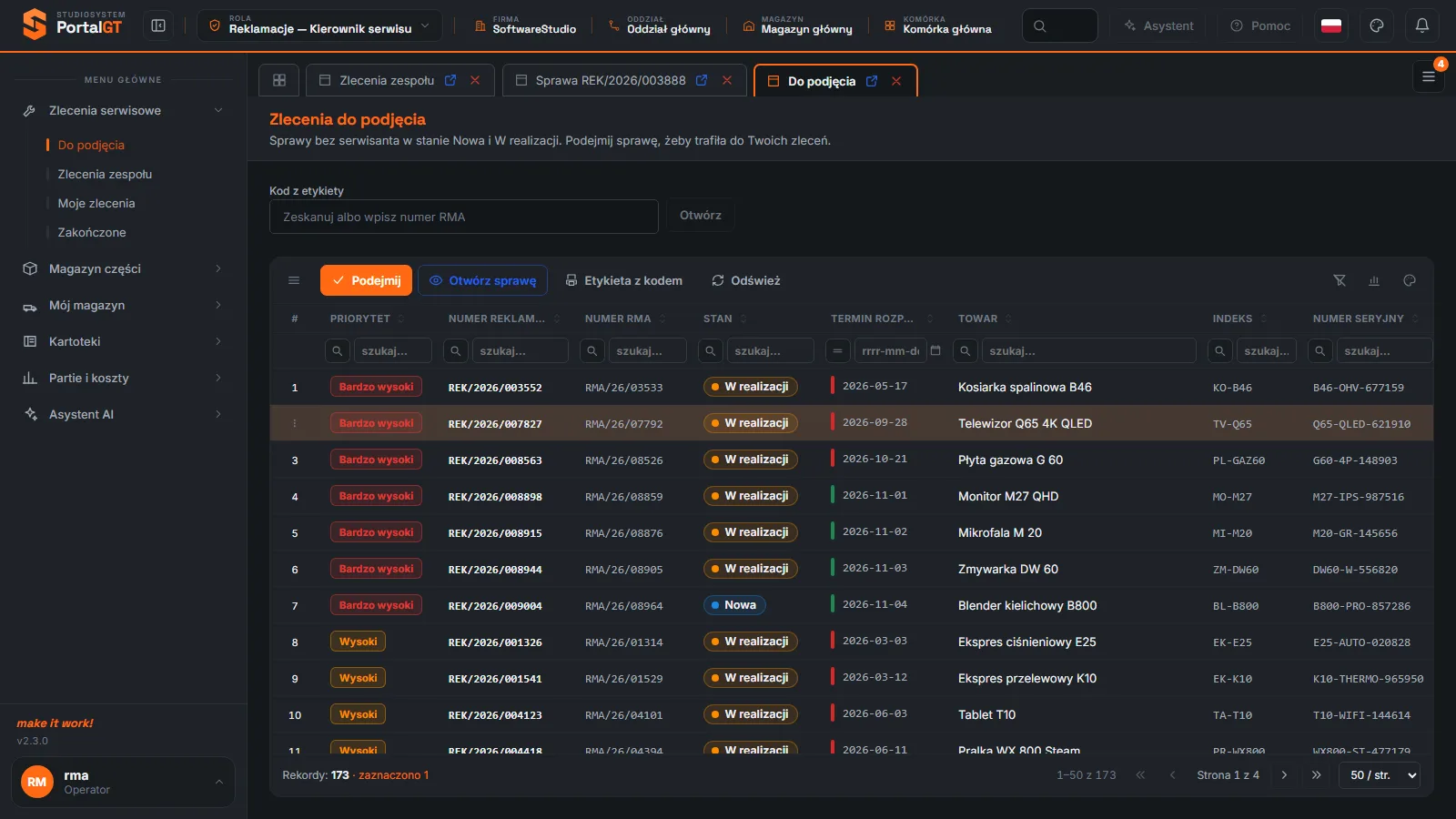Go to the next page of results

1284,775
